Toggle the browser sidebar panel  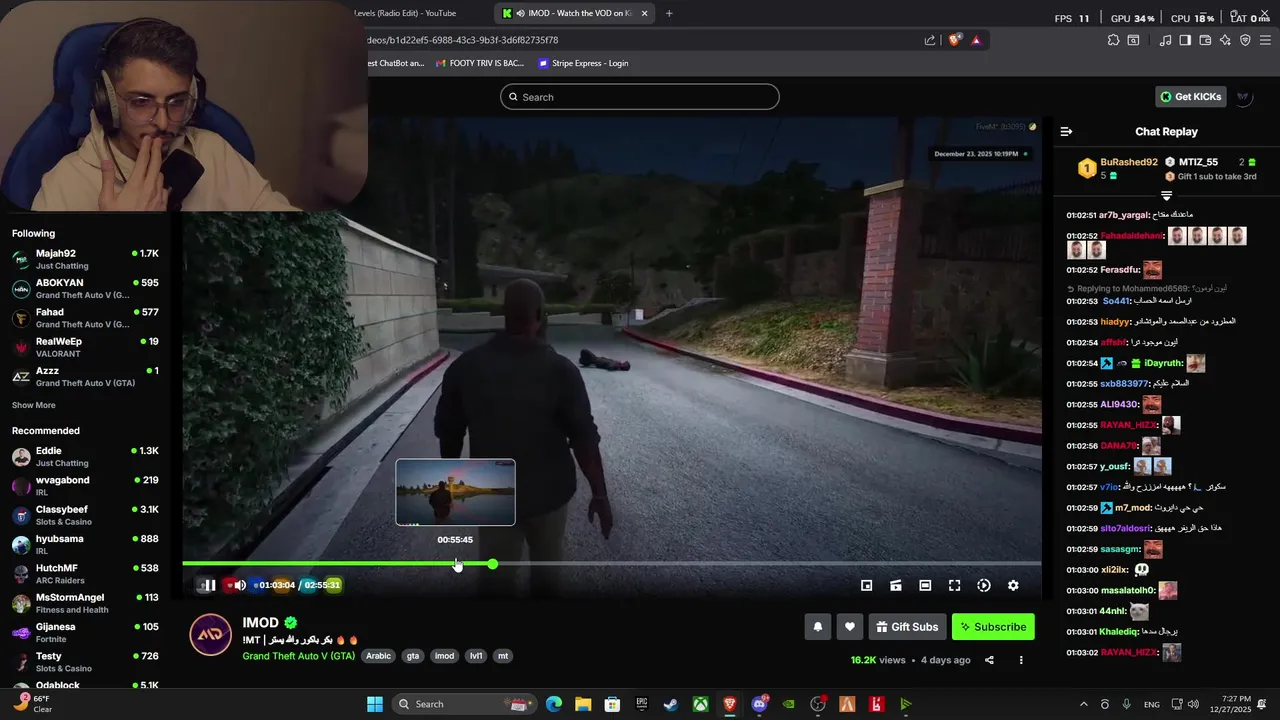pyautogui.click(x=1185, y=40)
